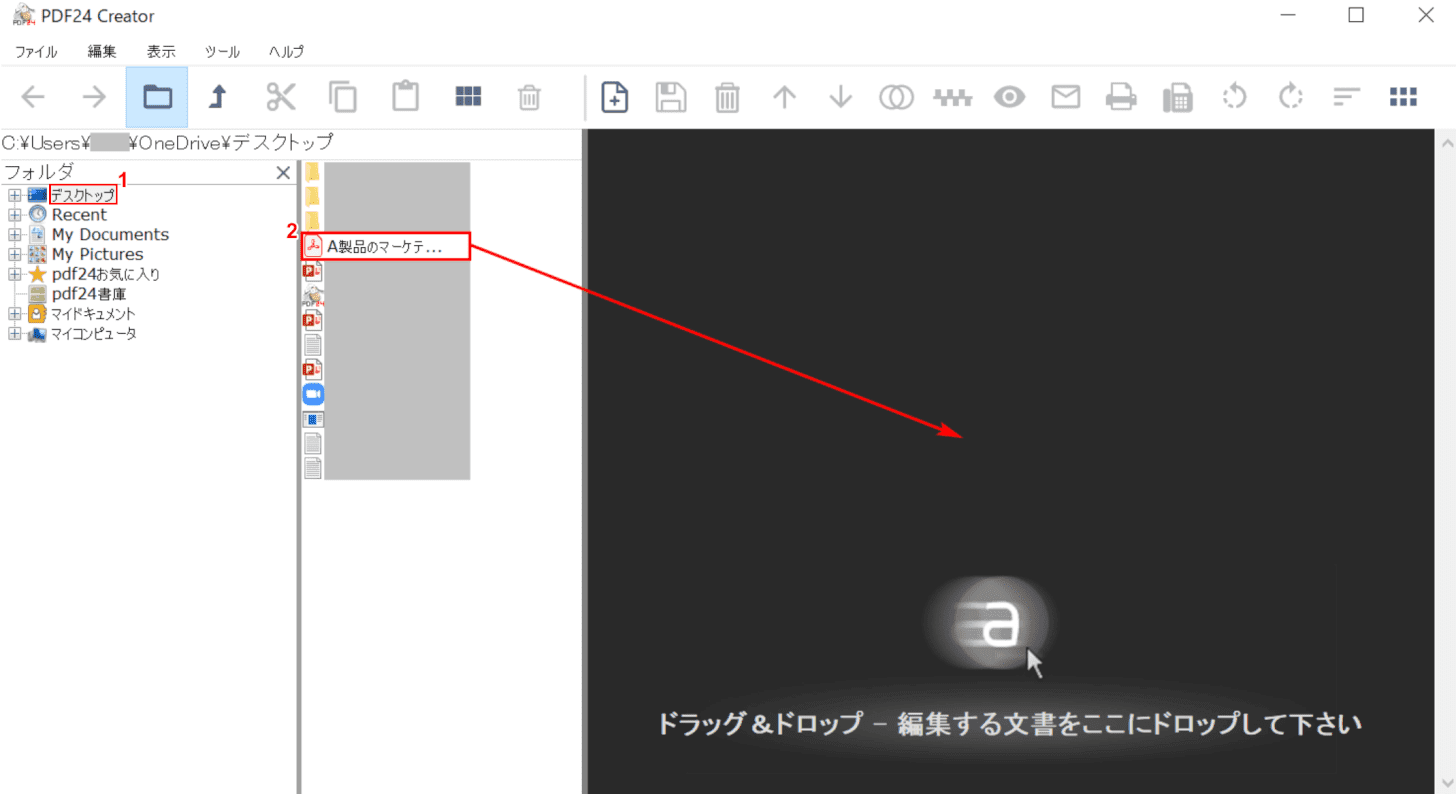Go forward in the file explorer
Screen dimensions: 1456x794
click(94, 97)
